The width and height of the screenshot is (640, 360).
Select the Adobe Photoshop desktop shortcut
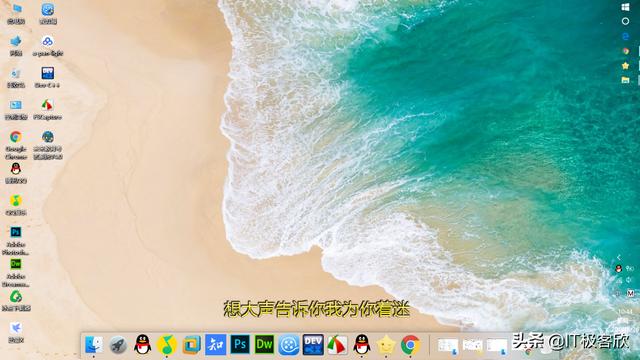(16, 241)
